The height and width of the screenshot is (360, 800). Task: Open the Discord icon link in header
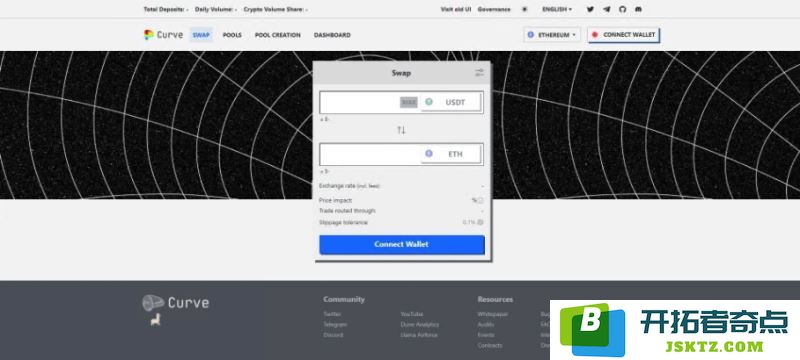638,9
